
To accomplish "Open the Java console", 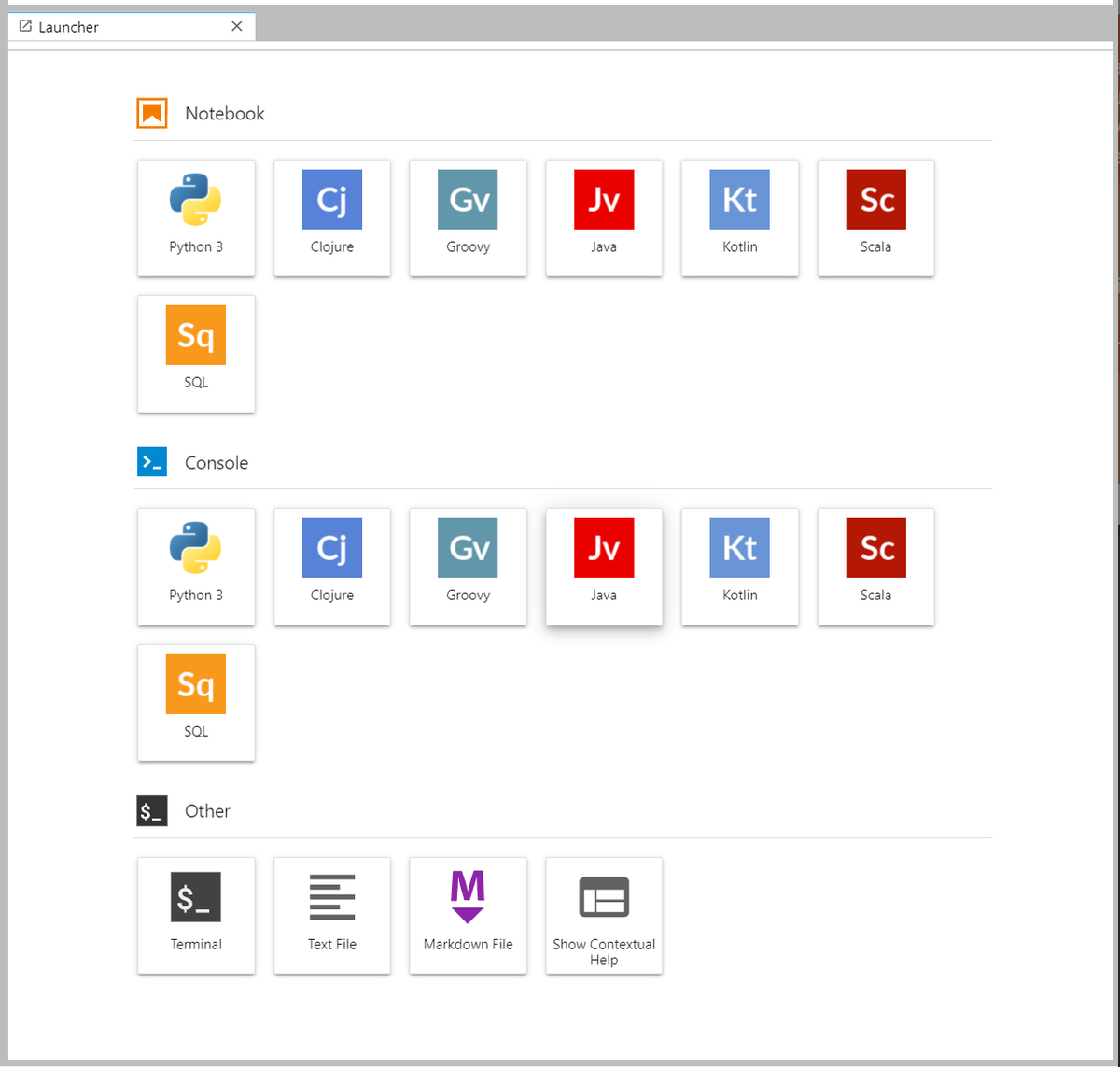I will pyautogui.click(x=604, y=567).
